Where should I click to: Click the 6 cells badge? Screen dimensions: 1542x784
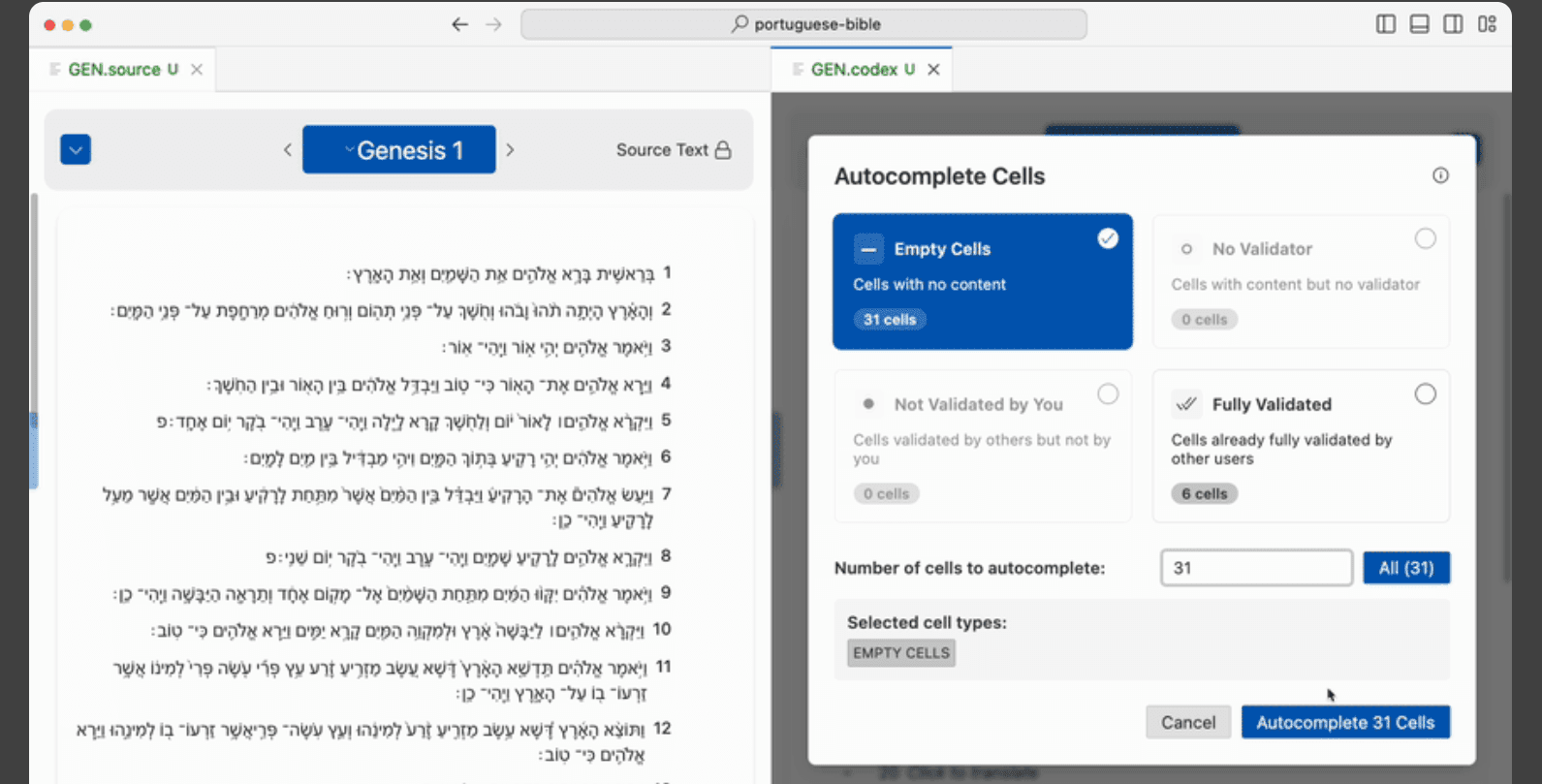pyautogui.click(x=1204, y=493)
